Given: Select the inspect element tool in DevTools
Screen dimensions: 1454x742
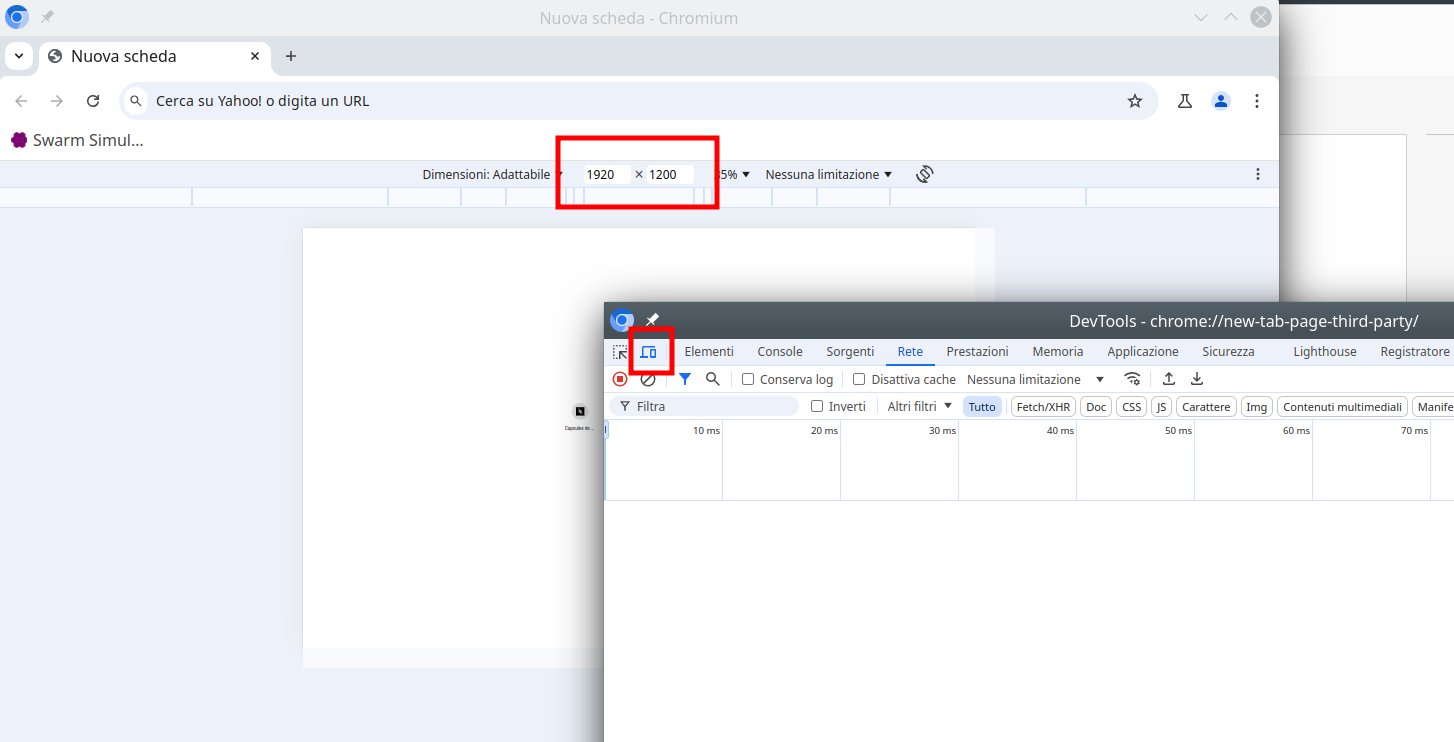Looking at the screenshot, I should [619, 351].
